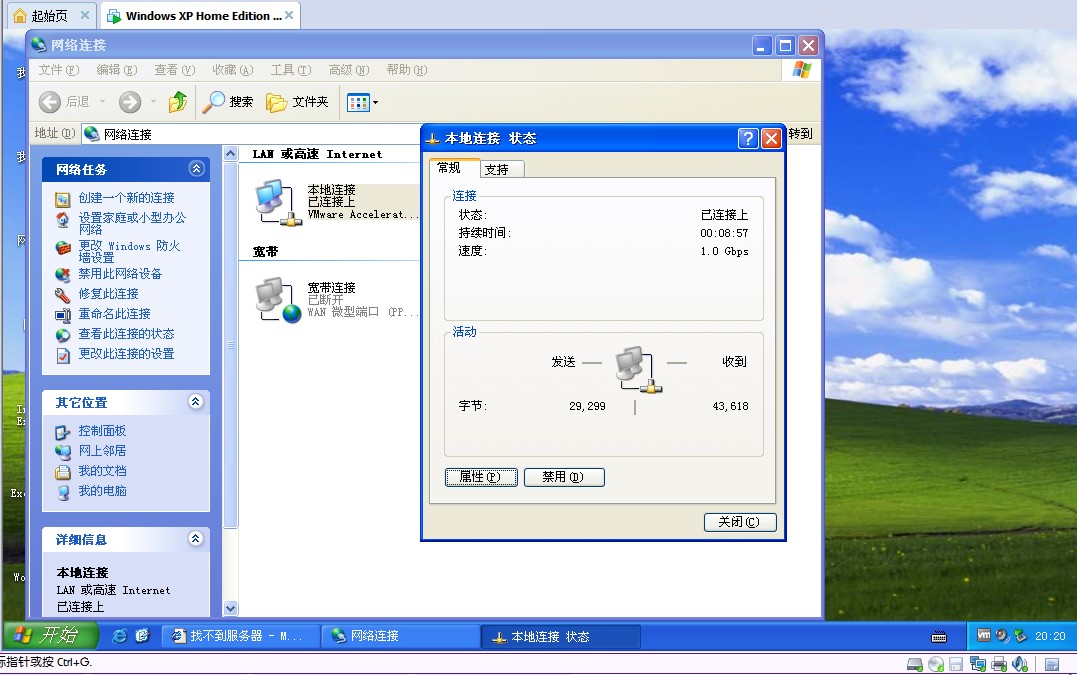Open the 文件(F) menu
This screenshot has width=1077, height=675.
coord(59,69)
